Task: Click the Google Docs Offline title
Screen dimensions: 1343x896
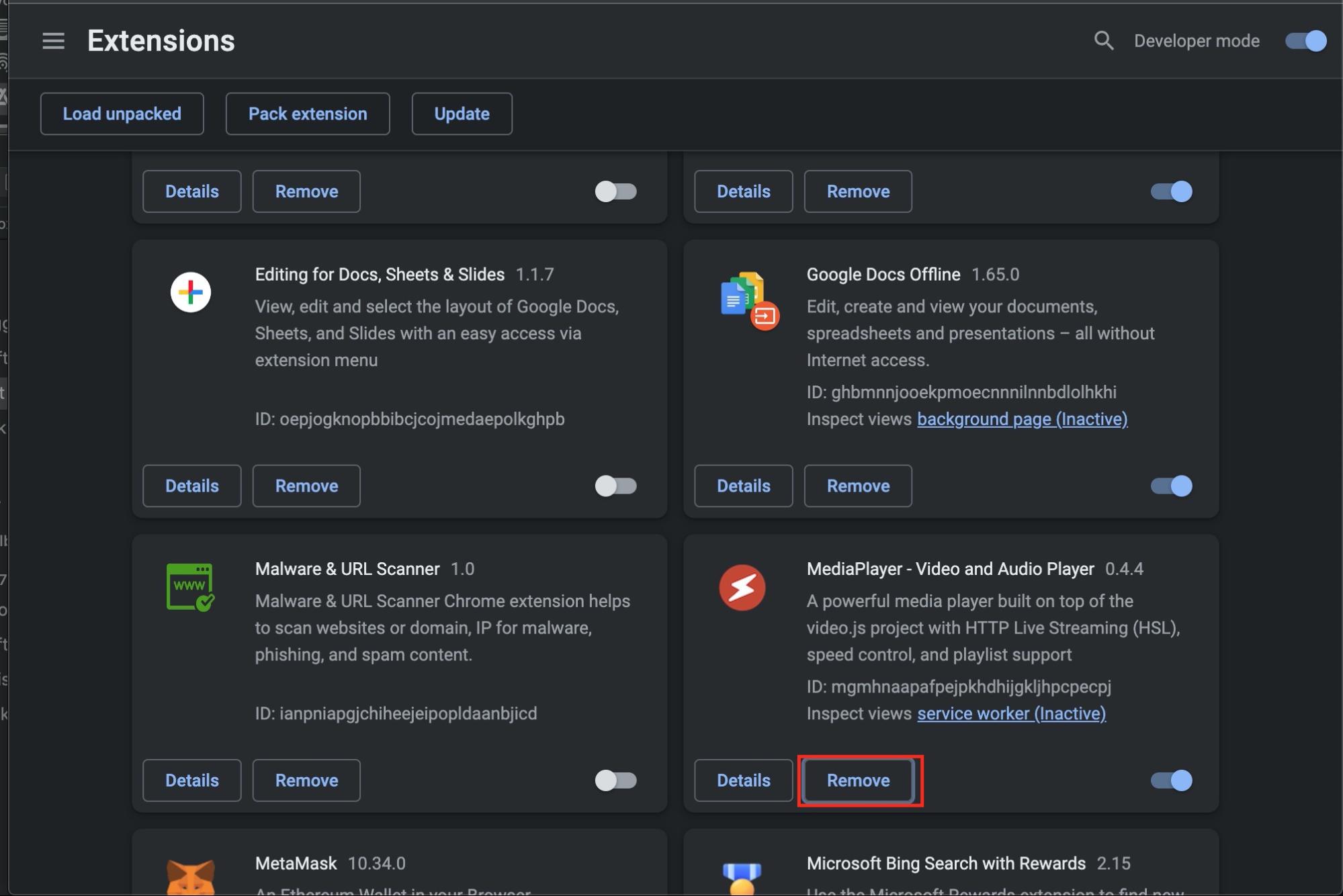Action: pos(883,275)
